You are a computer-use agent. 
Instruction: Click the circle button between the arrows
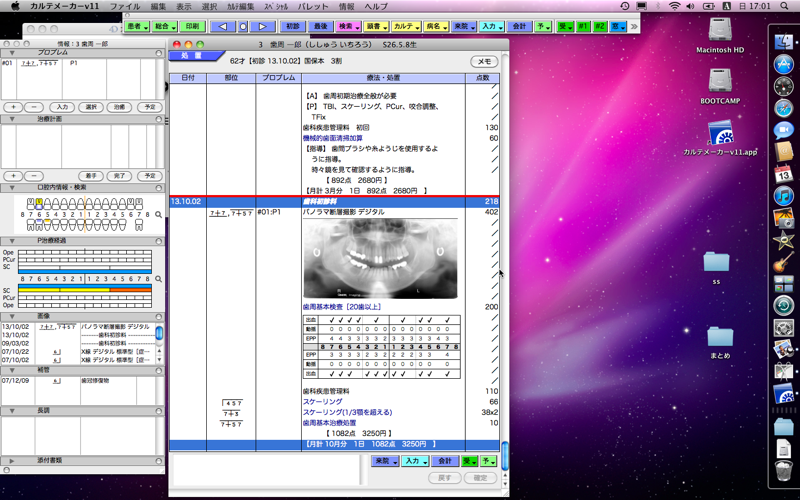[242, 26]
